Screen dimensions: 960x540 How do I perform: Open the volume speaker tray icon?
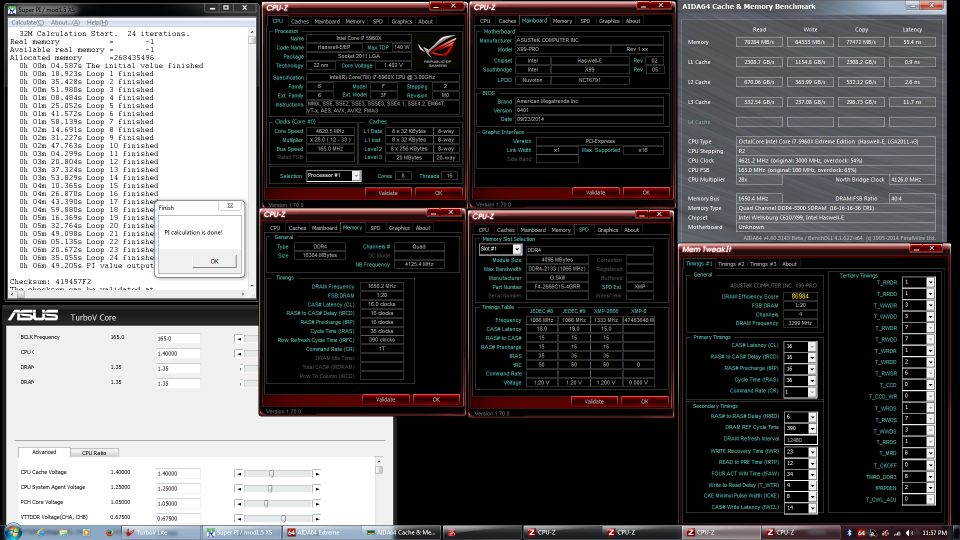[x=909, y=533]
